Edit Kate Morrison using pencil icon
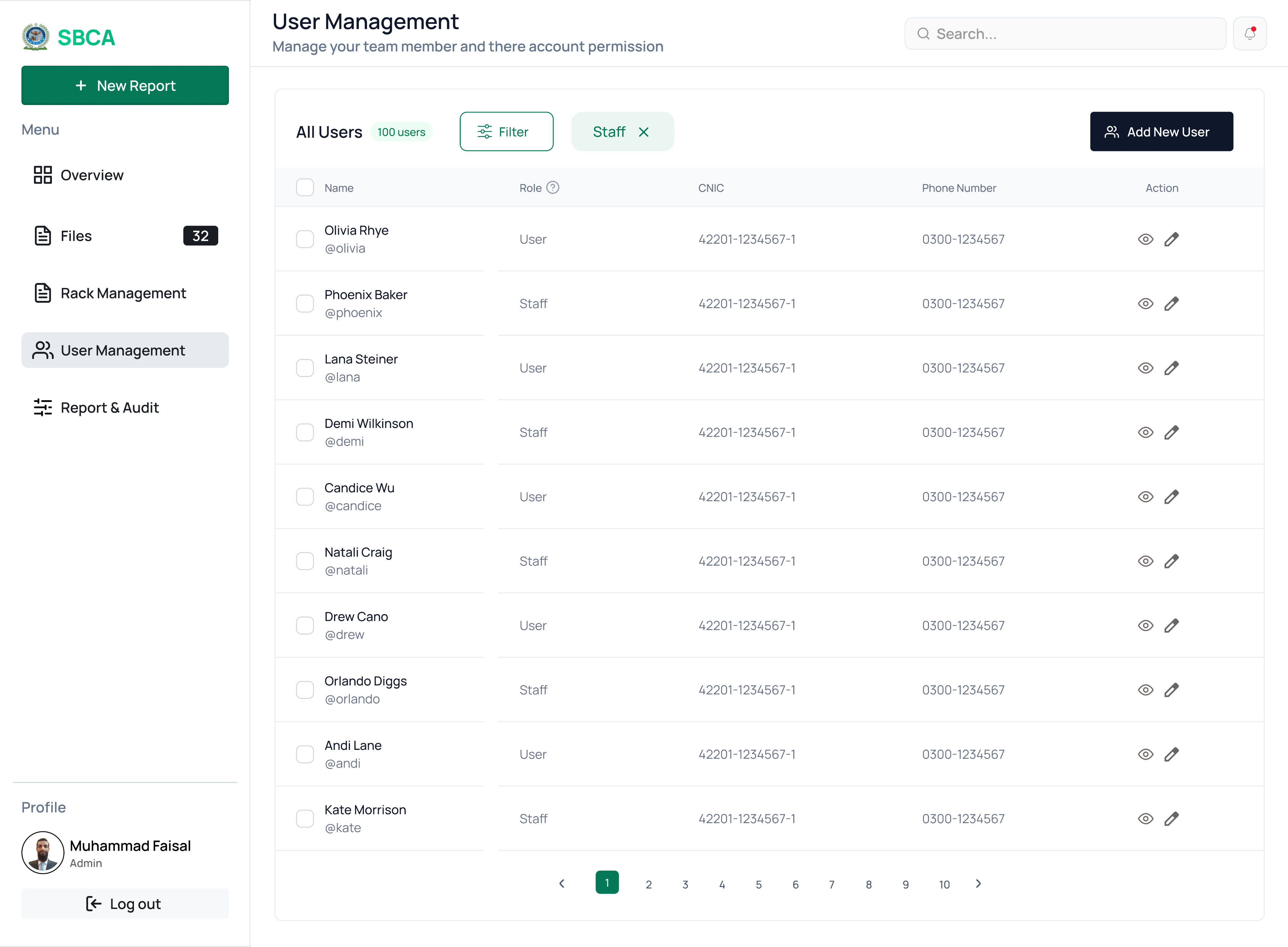 coord(1172,819)
